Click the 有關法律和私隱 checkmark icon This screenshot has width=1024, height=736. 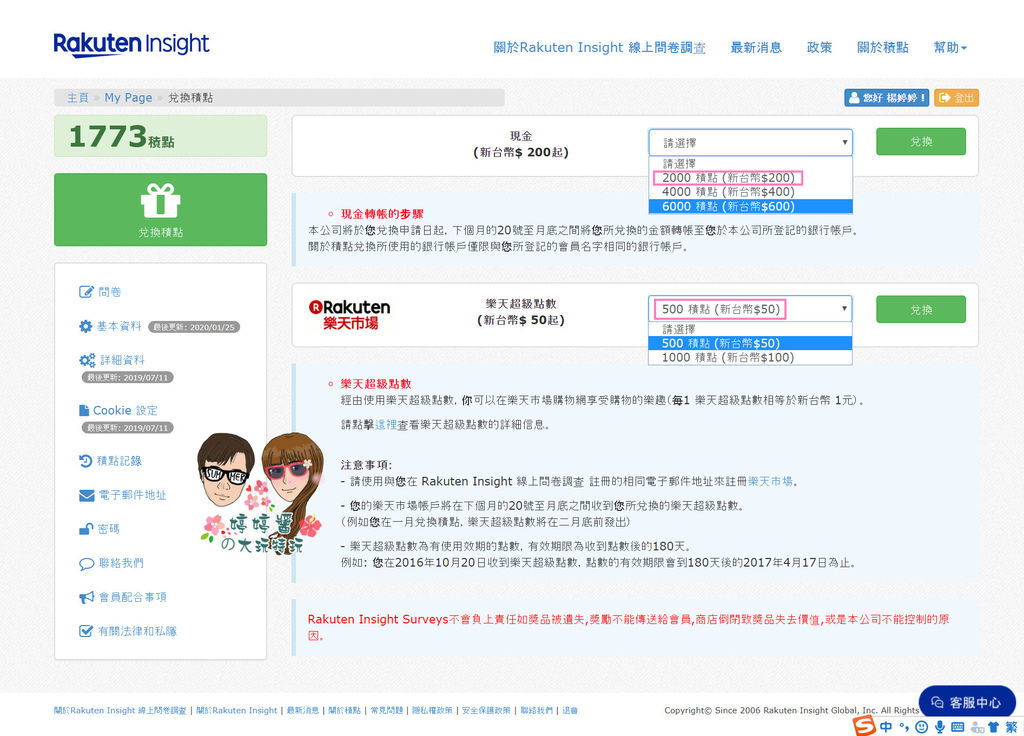[86, 631]
